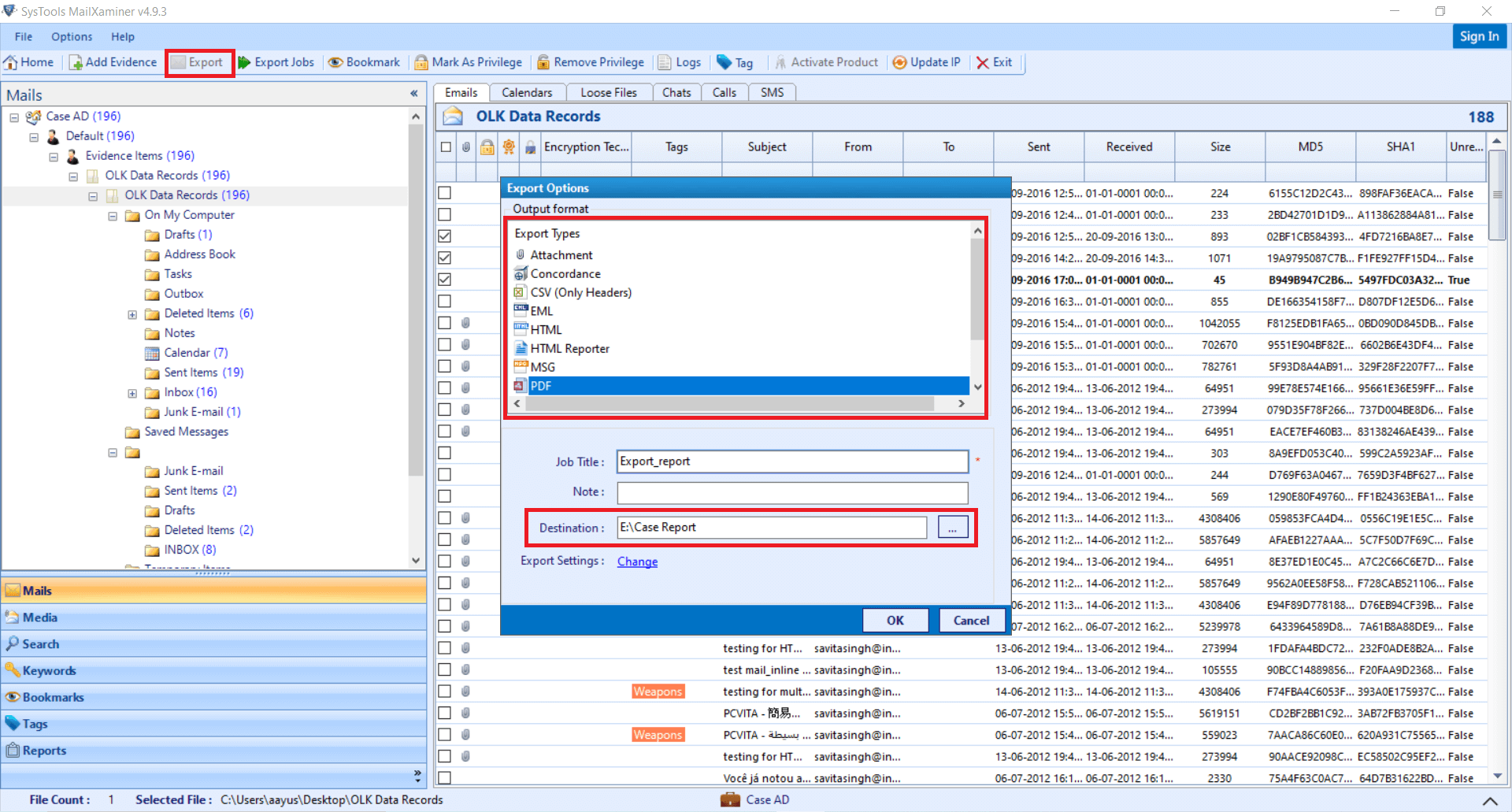The width and height of the screenshot is (1512, 812).
Task: Toggle the select-all checkbox in column header
Action: coord(446,146)
